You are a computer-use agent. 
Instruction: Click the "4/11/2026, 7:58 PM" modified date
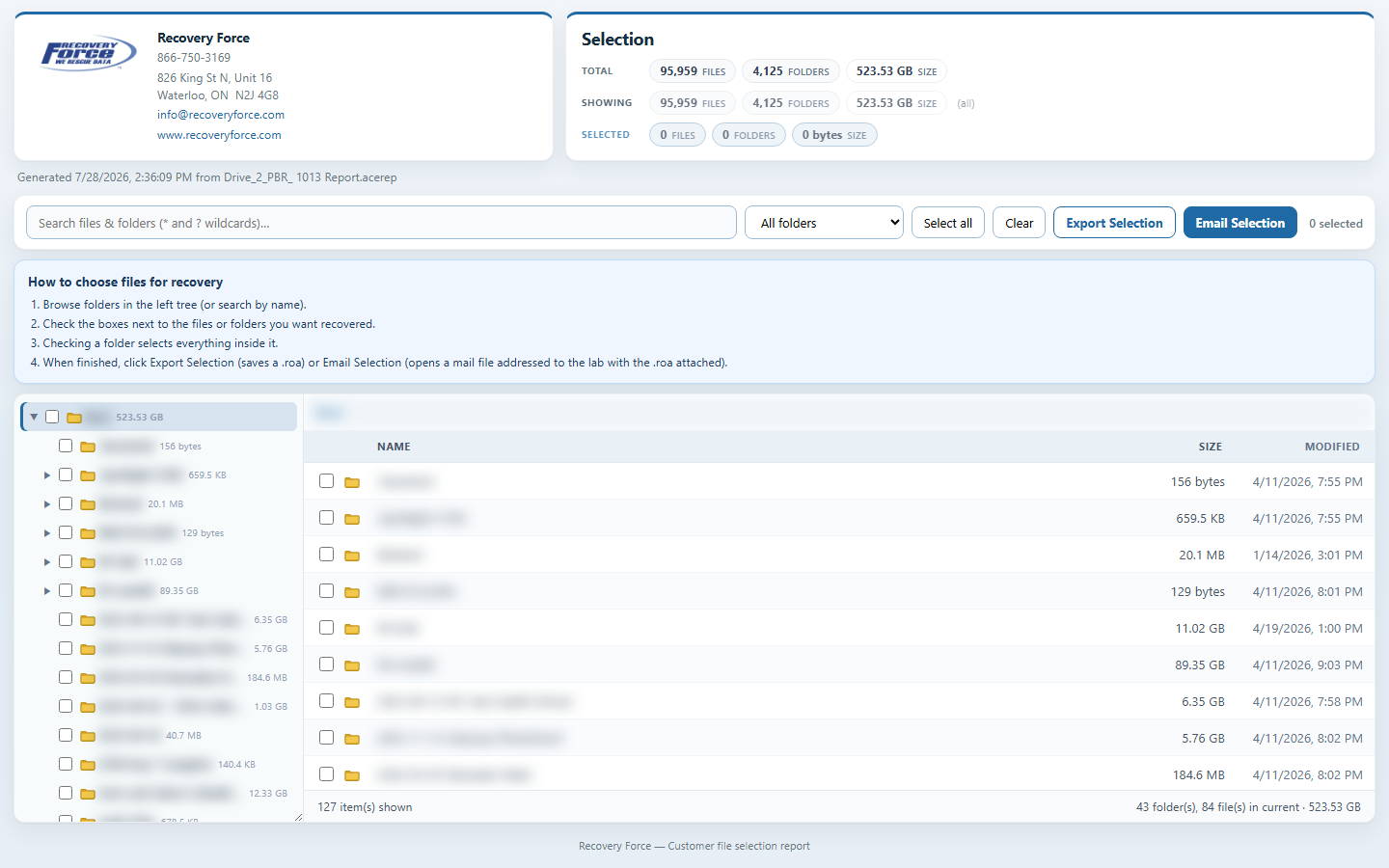[1308, 702]
